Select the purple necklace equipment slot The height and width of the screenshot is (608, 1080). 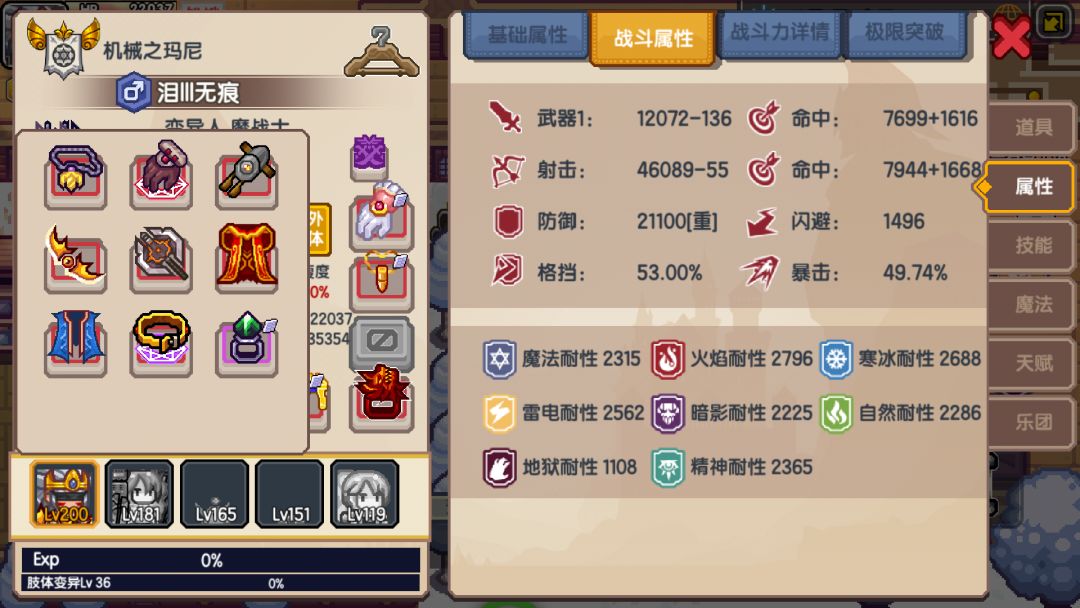click(x=76, y=176)
